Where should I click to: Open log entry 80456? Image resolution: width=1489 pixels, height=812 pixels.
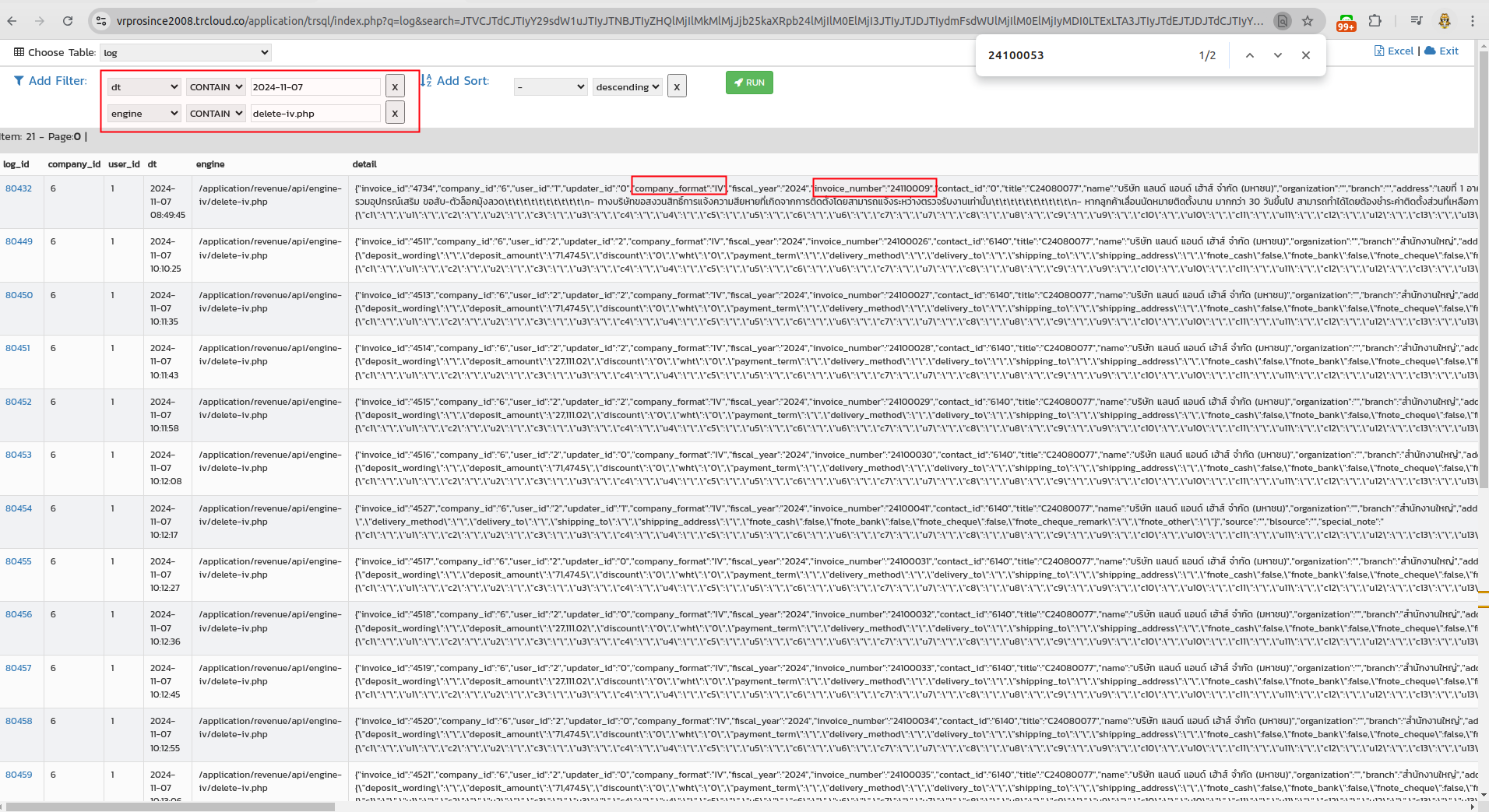(19, 614)
